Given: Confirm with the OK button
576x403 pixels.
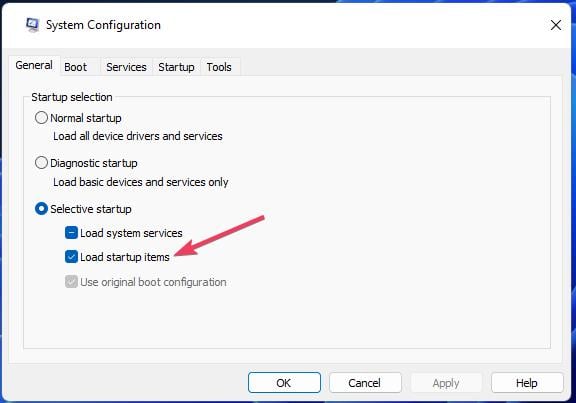Looking at the screenshot, I should point(284,383).
